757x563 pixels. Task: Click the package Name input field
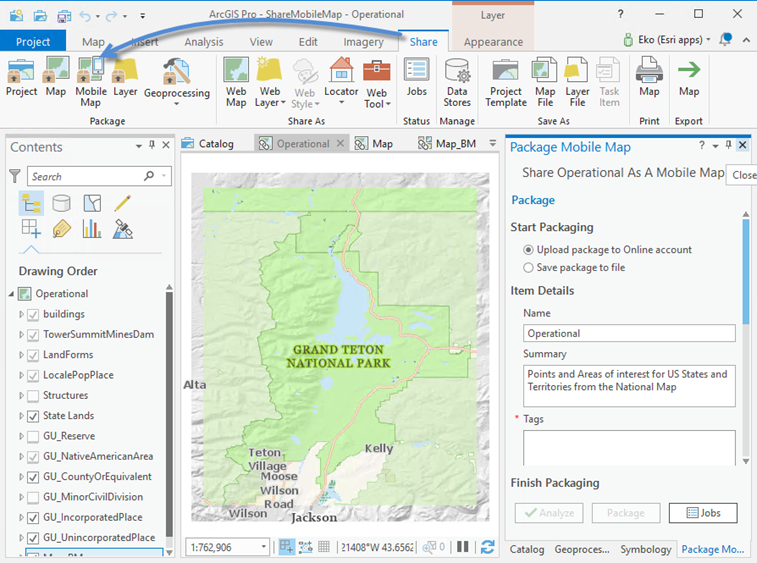pyautogui.click(x=629, y=333)
